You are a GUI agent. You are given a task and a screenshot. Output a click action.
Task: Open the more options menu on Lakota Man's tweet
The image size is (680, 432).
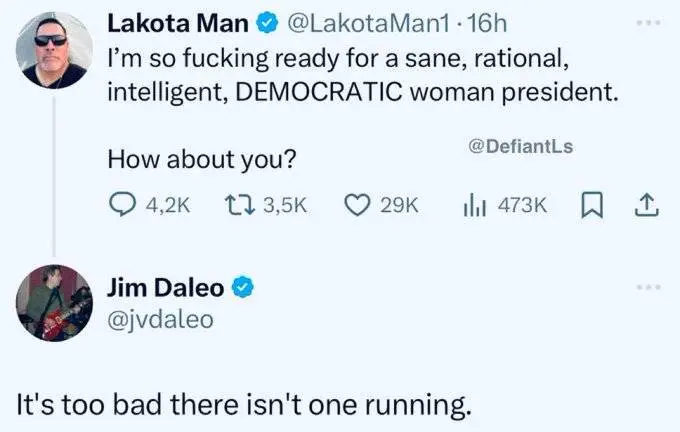[646, 21]
